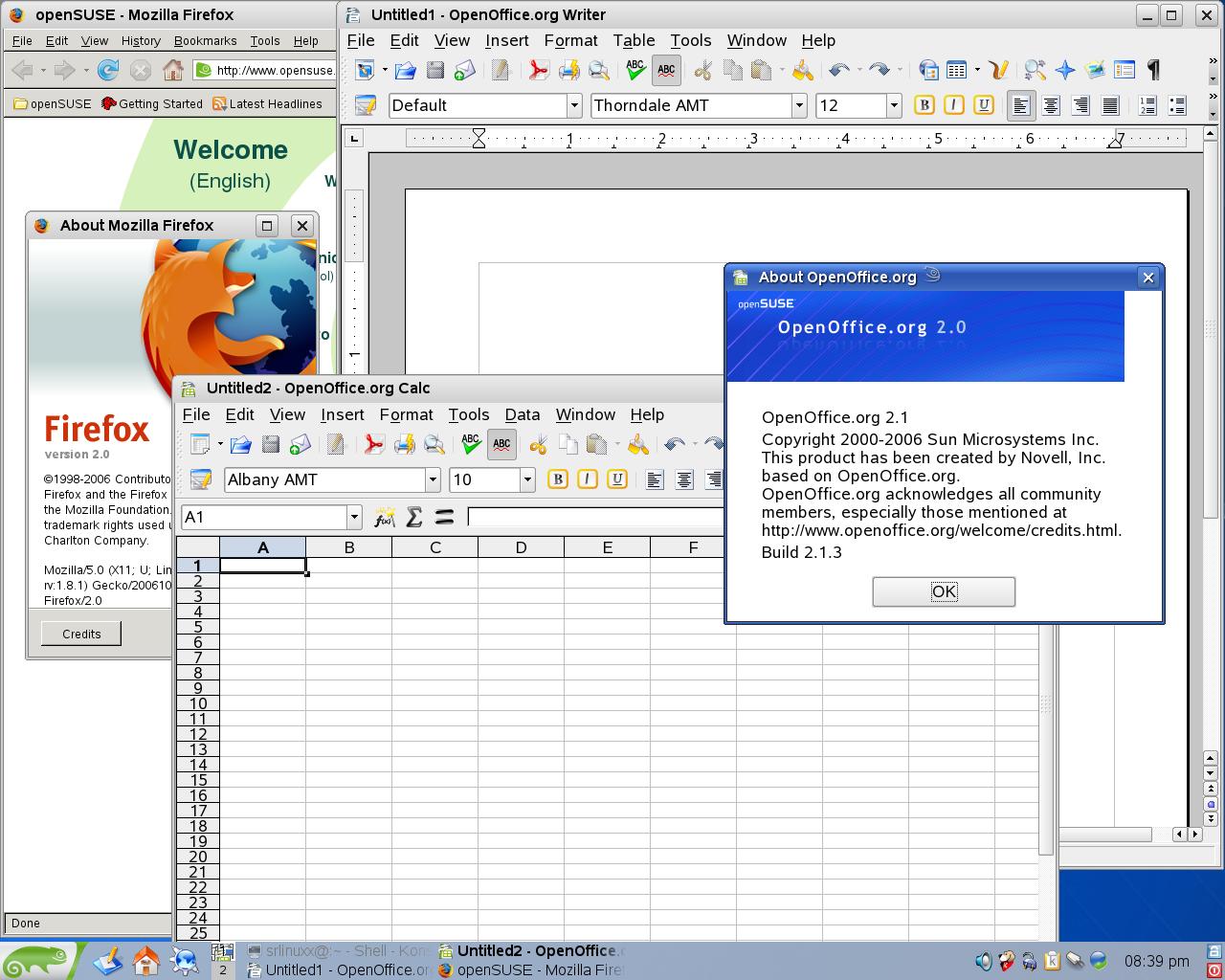Expand Name Box A1 dropdown in Calc

(354, 517)
